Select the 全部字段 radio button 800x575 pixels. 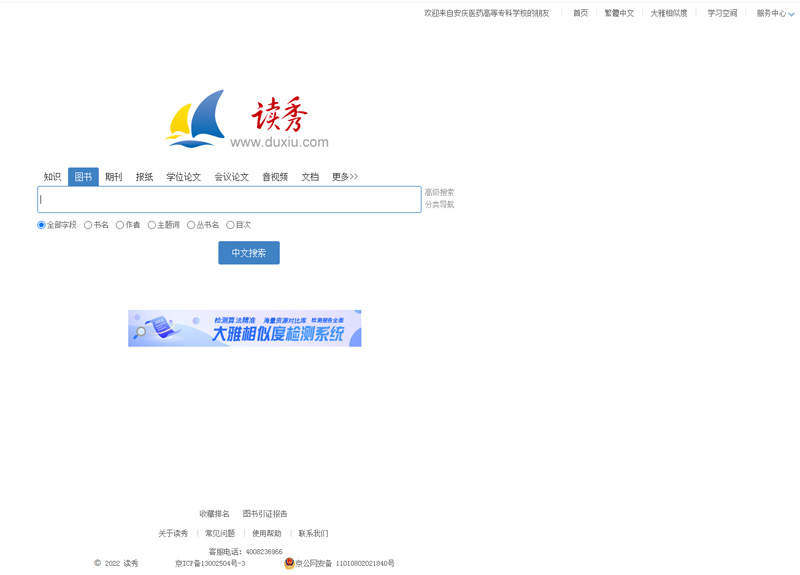[x=42, y=225]
